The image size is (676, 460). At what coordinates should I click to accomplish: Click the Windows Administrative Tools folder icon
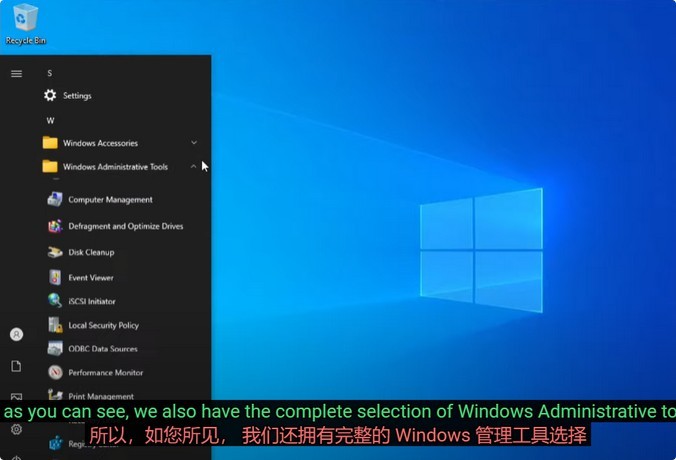pyautogui.click(x=50, y=166)
